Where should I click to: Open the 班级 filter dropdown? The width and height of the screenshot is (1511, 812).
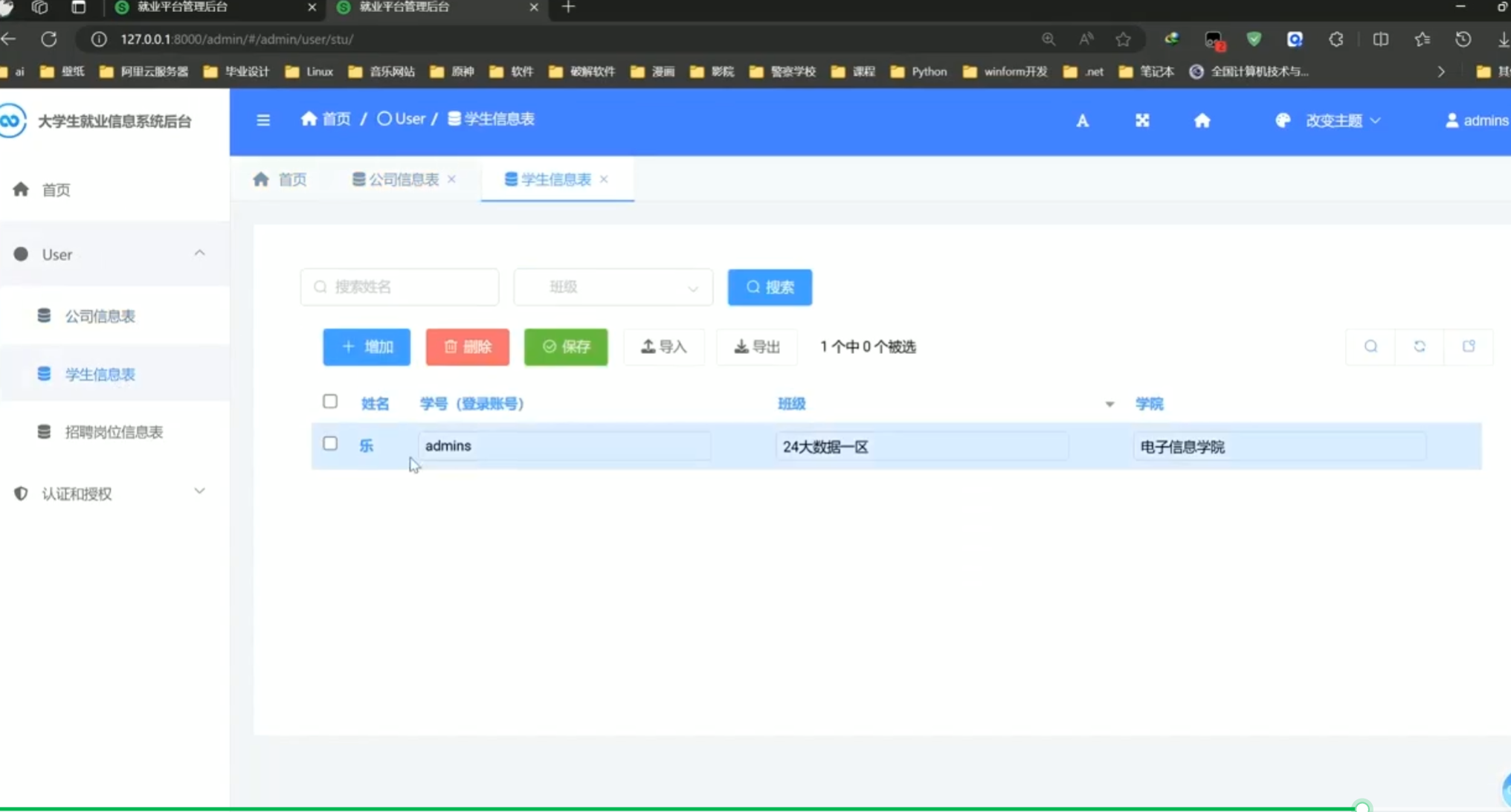613,287
